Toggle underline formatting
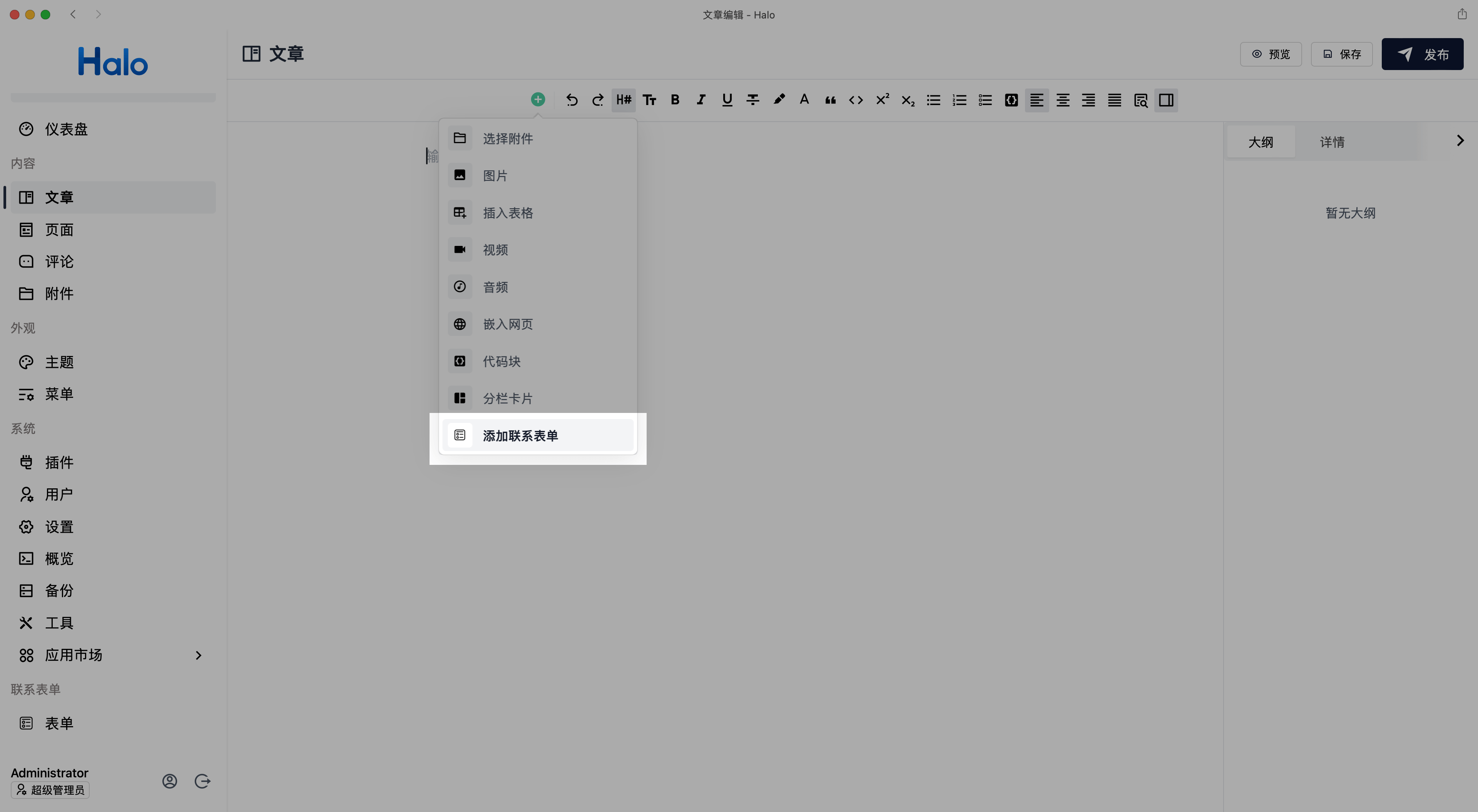This screenshot has height=812, width=1478. pos(727,100)
